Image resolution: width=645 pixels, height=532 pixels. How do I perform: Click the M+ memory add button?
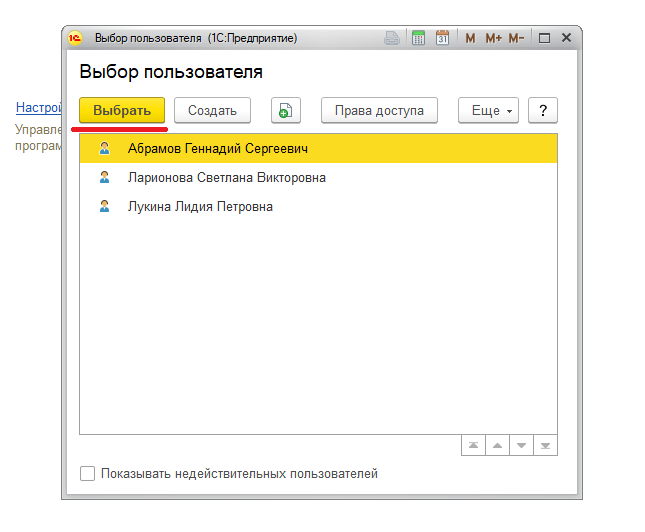coord(493,39)
